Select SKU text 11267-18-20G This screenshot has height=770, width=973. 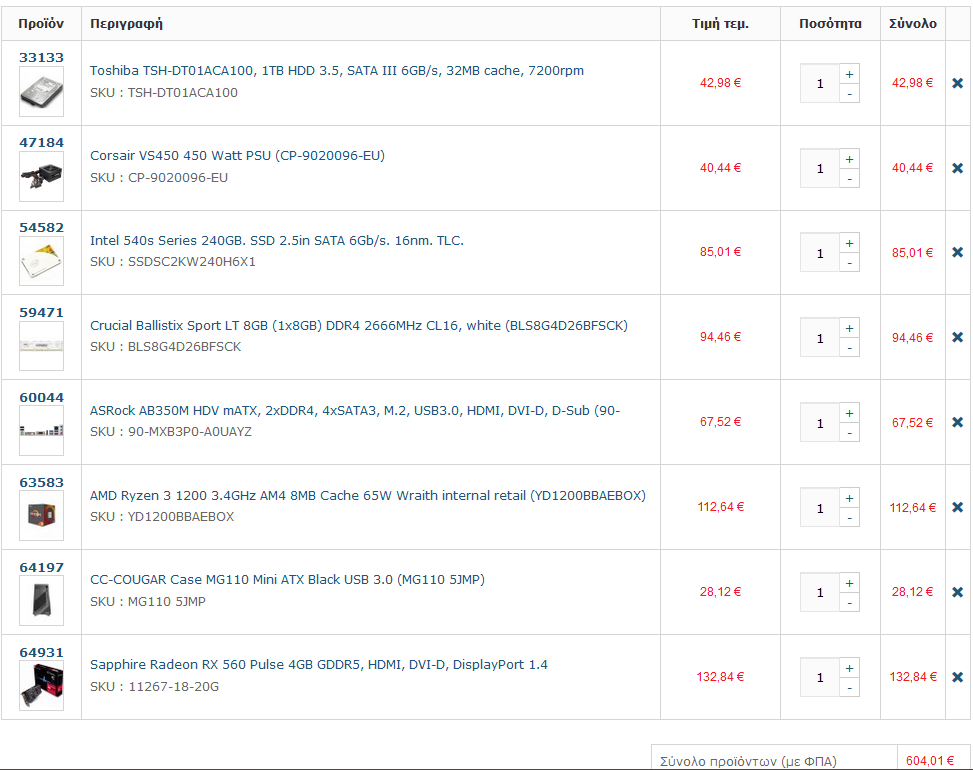(x=174, y=687)
